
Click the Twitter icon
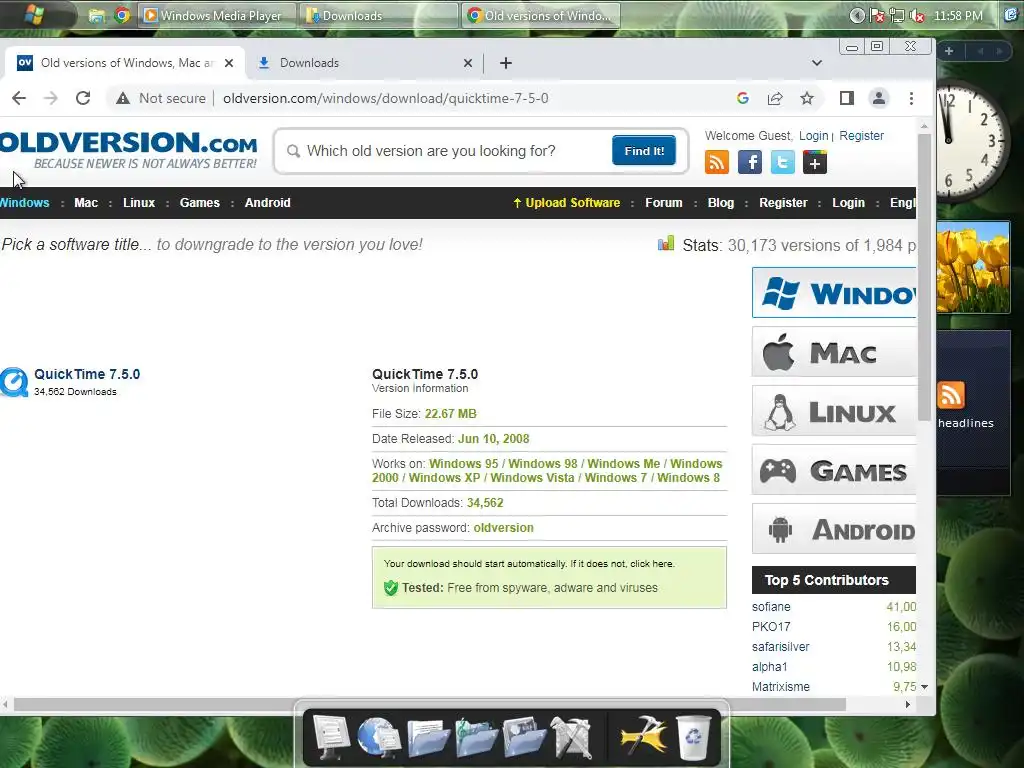point(782,161)
